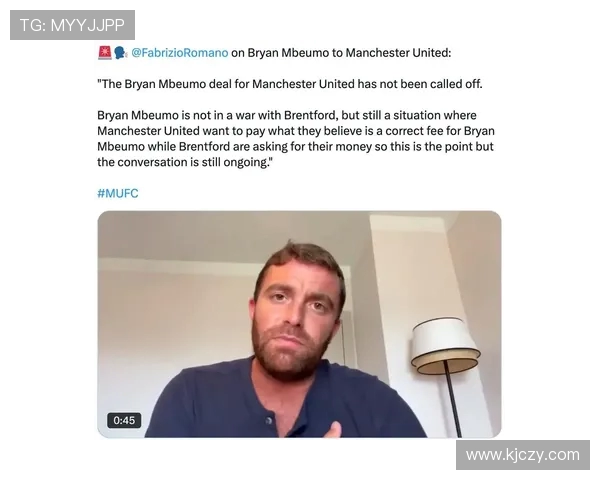Screen dimensions: 600x480
Task: Click the TG: MYYJJPP watermark label
Action: click(72, 25)
